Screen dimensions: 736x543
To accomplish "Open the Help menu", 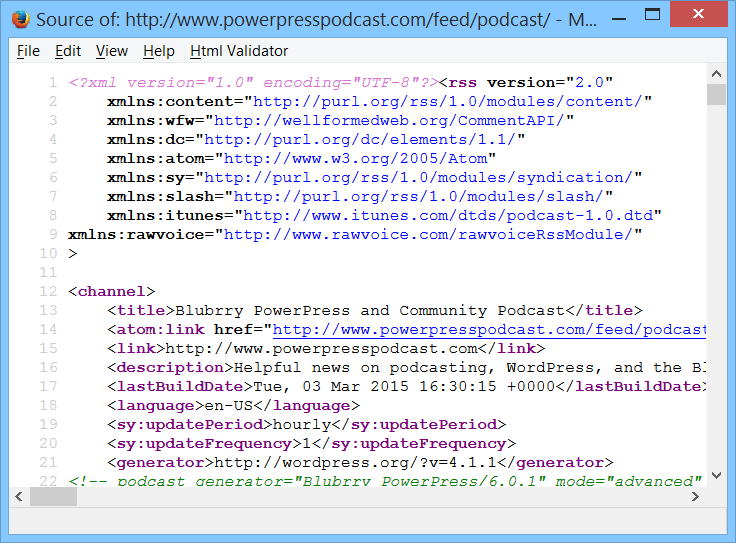I will [x=159, y=51].
